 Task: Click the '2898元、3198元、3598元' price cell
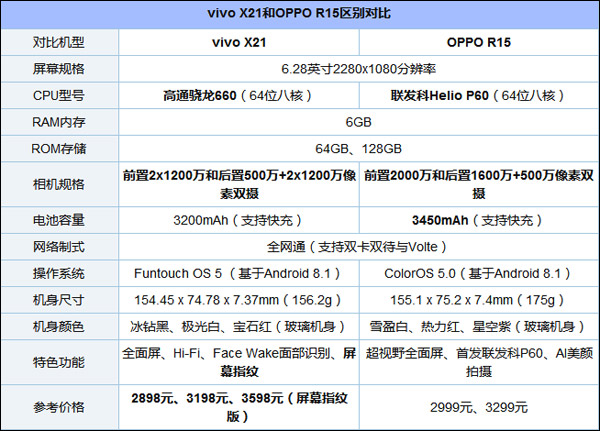coord(239,407)
